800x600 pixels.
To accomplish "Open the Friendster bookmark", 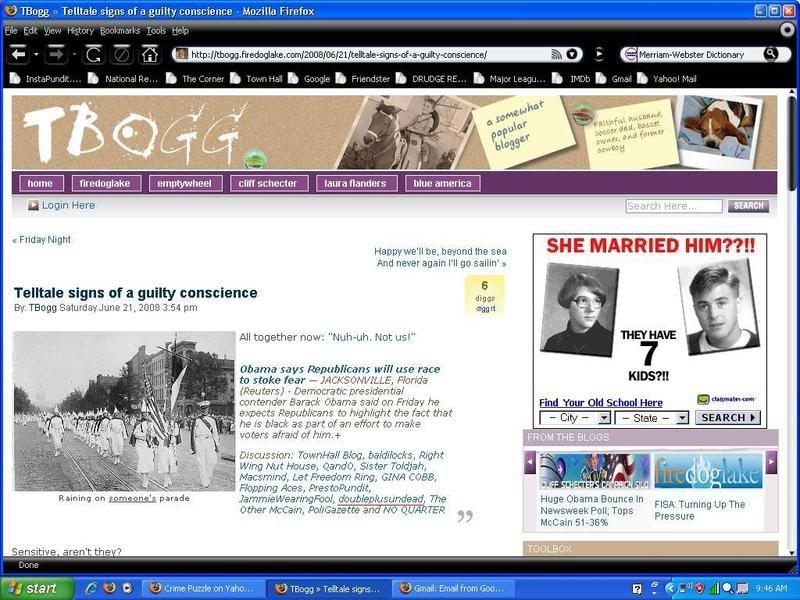I will click(x=363, y=79).
